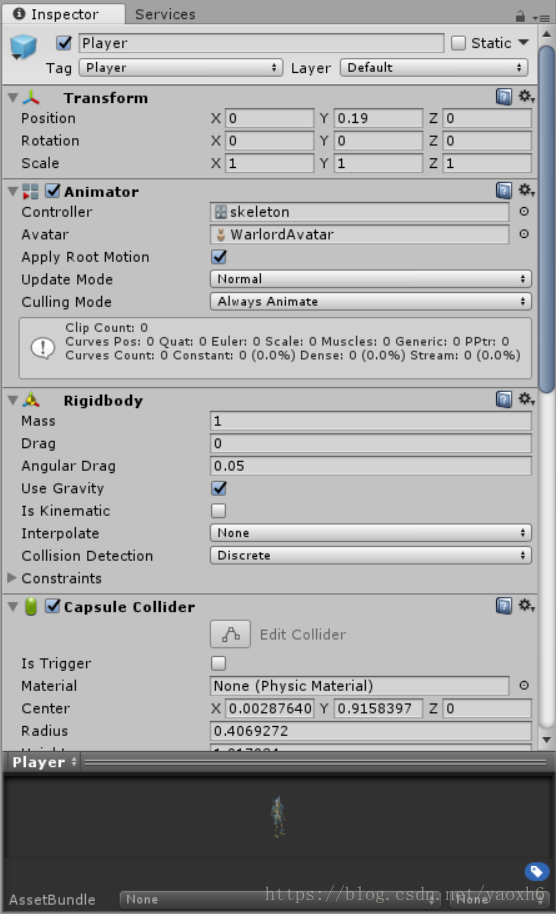Collapse the Transform component
Image resolution: width=556 pixels, height=914 pixels.
tap(12, 97)
